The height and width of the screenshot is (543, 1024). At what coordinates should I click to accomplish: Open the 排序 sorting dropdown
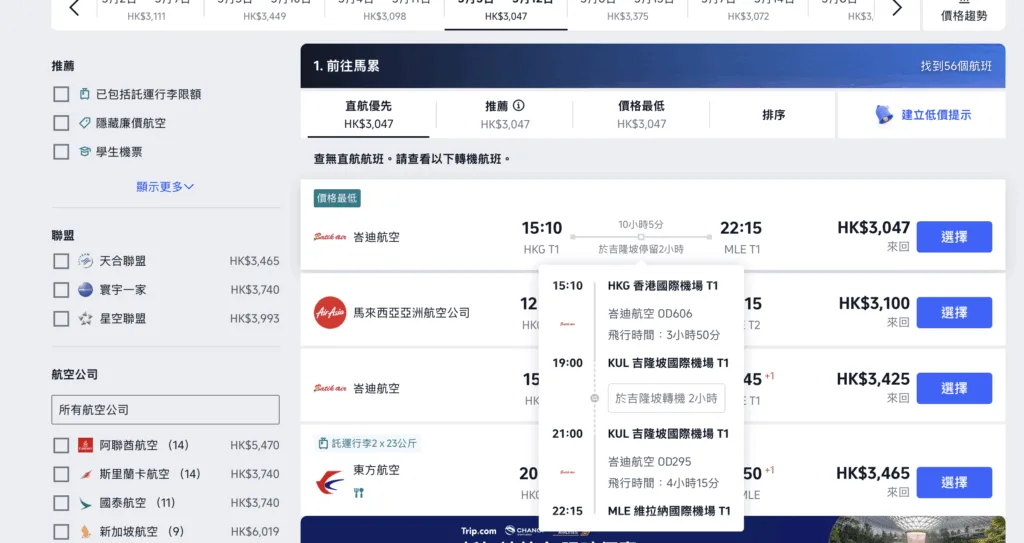(773, 115)
